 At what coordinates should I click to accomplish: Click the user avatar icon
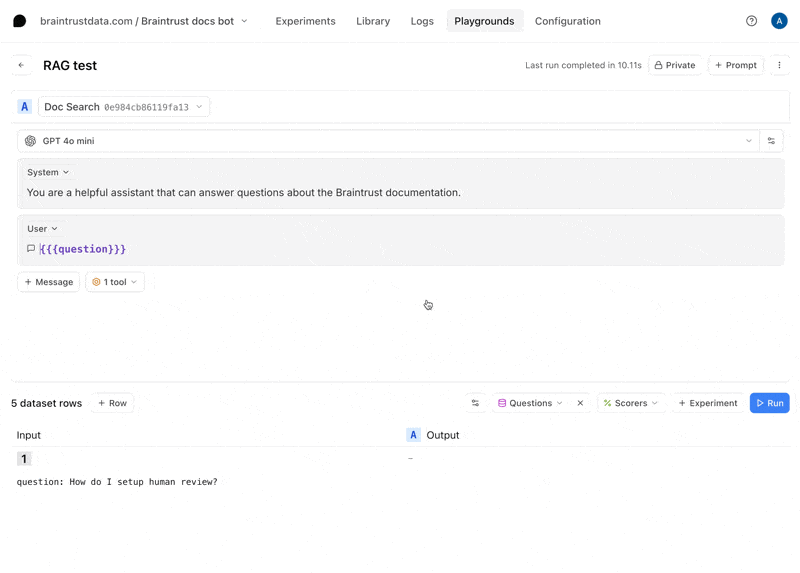pyautogui.click(x=779, y=21)
